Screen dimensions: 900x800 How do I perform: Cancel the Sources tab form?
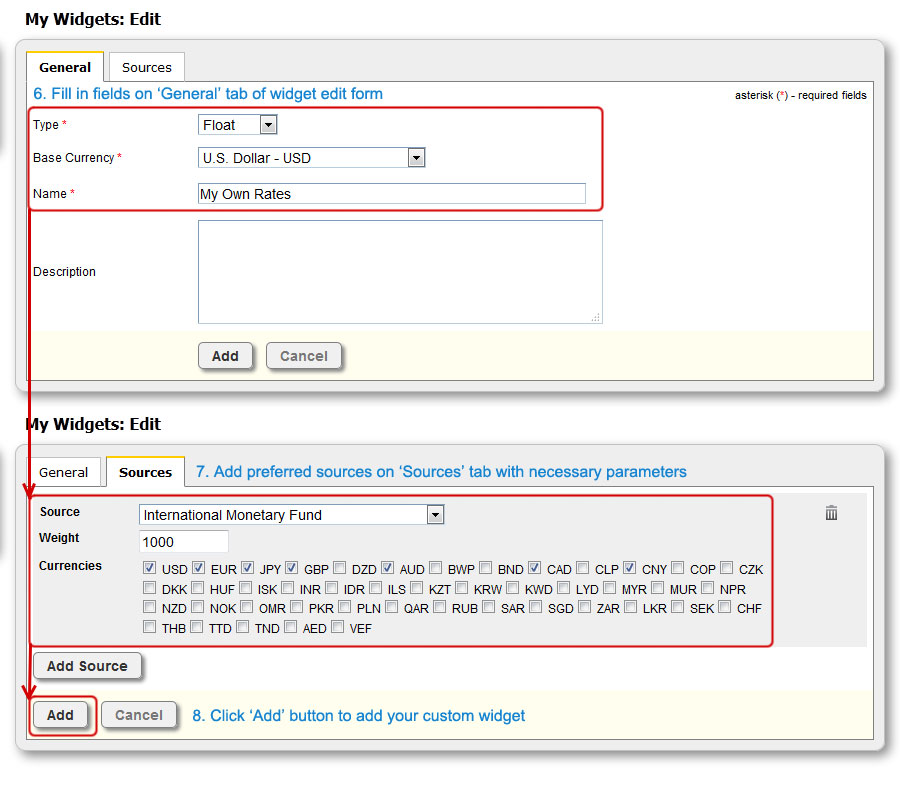point(139,715)
